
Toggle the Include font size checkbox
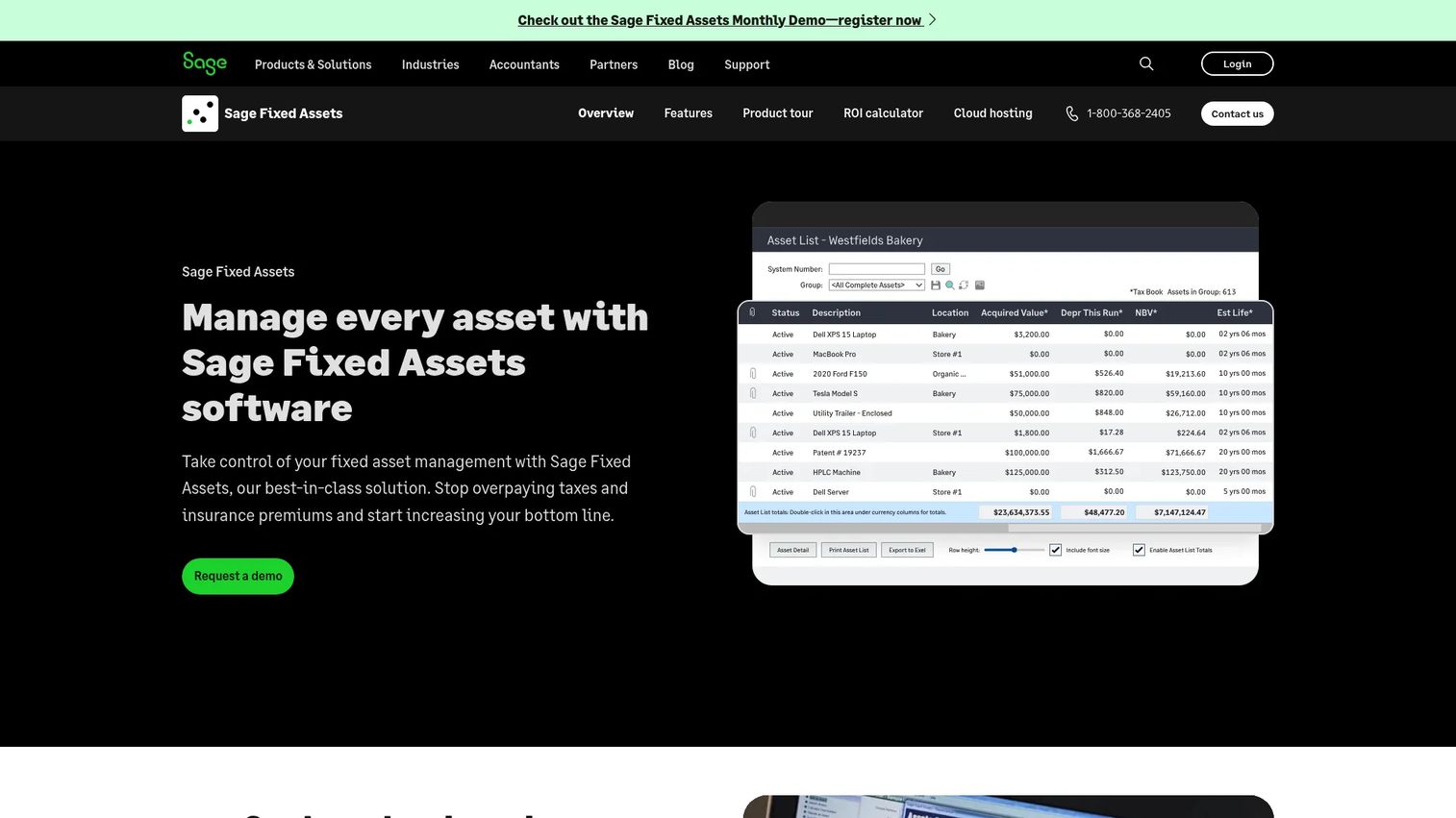point(1055,550)
